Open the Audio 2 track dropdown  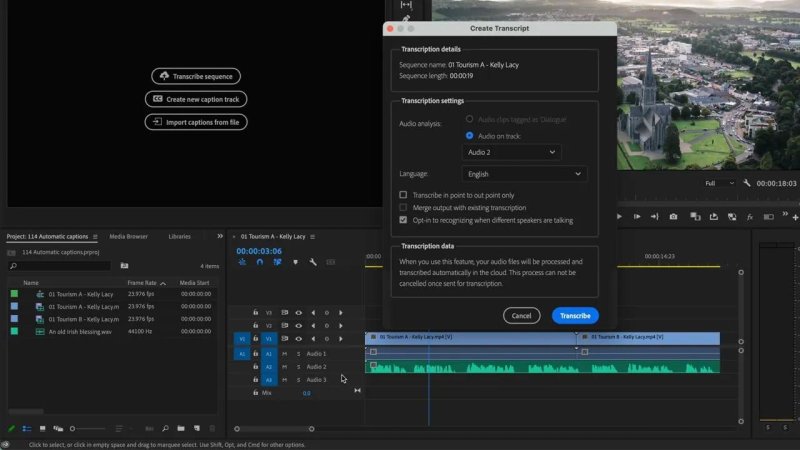[x=511, y=152]
